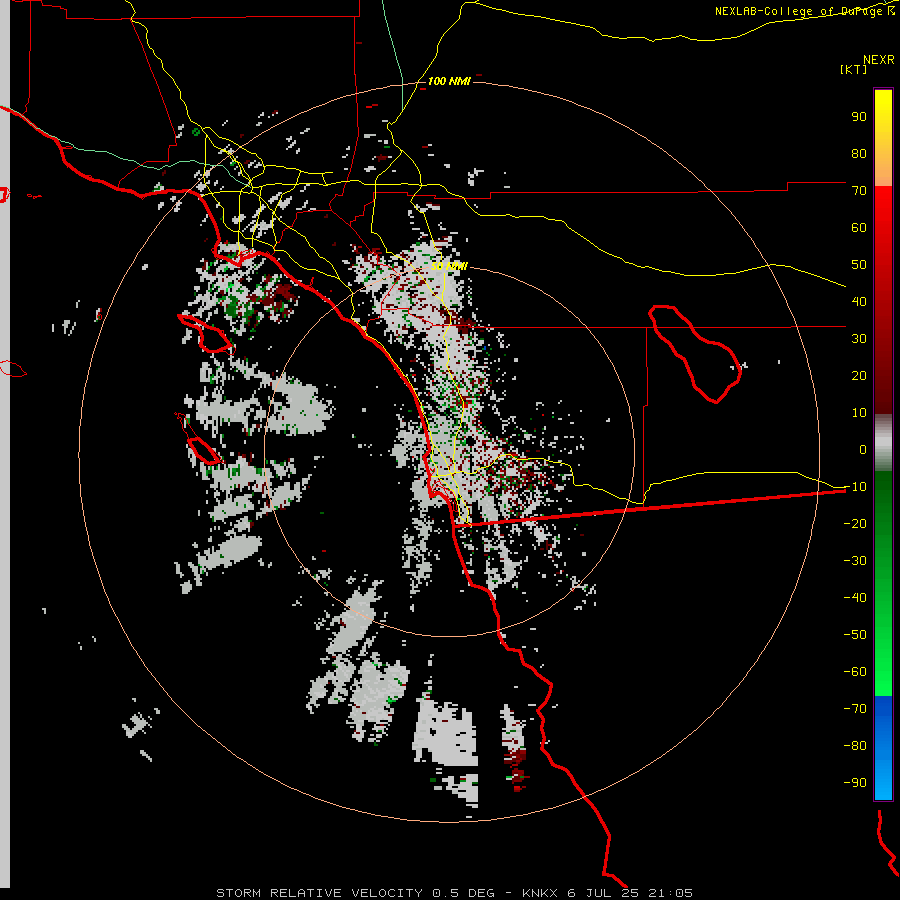The height and width of the screenshot is (900, 900).
Task: Click the 30 value on velocity scale
Action: coord(859,339)
